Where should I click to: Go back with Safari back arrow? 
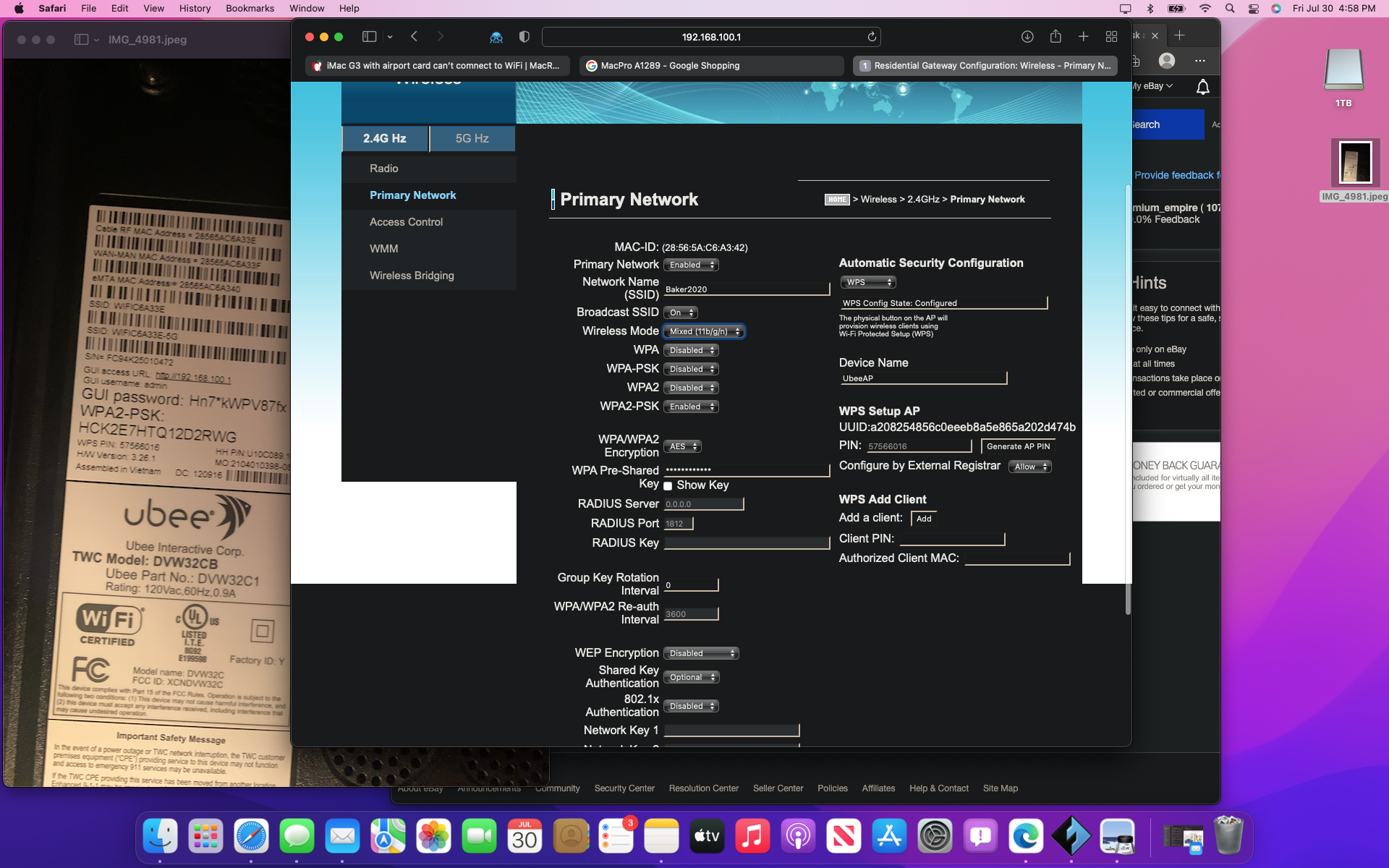415,37
